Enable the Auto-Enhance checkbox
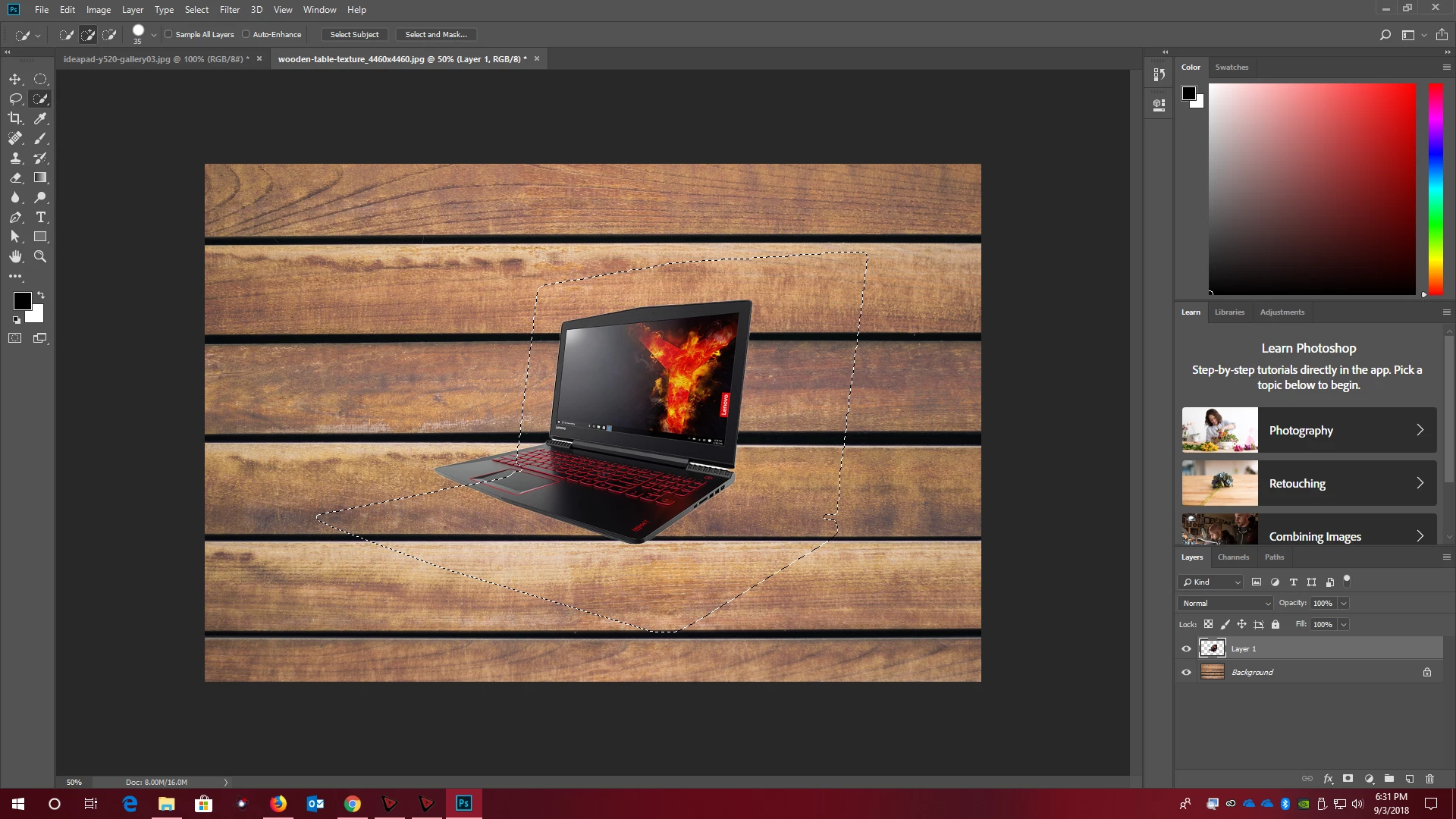The height and width of the screenshot is (819, 1456). click(x=246, y=34)
